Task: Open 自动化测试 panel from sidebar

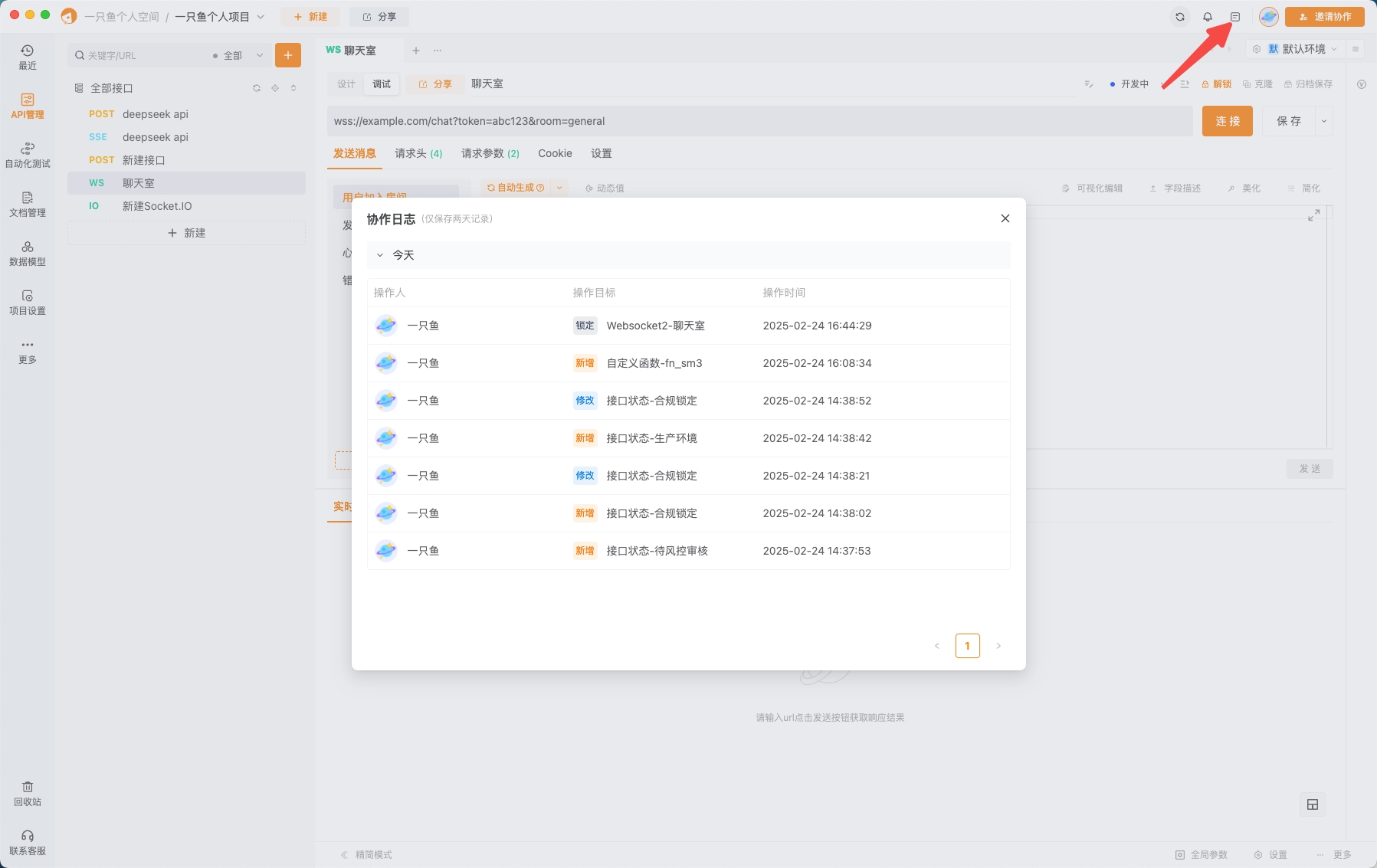Action: (x=27, y=155)
